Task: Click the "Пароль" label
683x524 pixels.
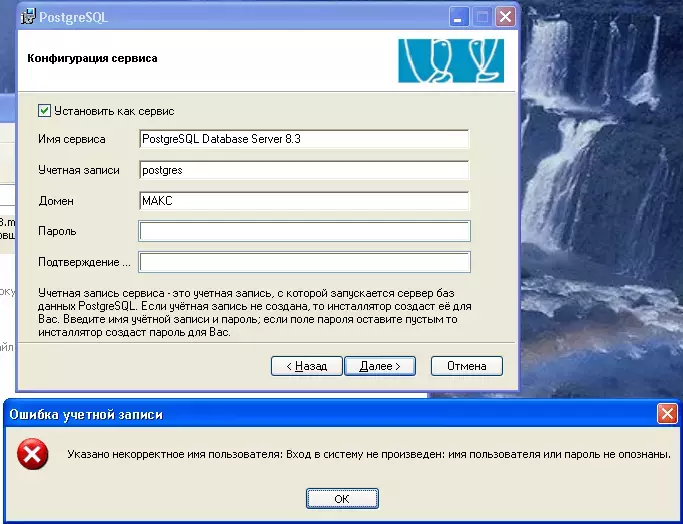Action: tap(57, 231)
